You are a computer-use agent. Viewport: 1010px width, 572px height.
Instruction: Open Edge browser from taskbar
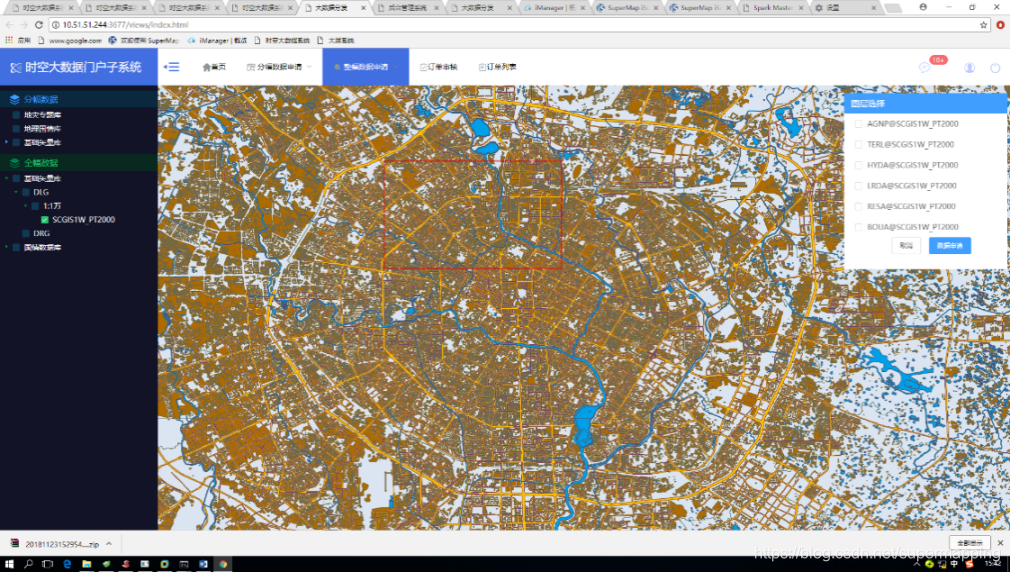tap(67, 564)
